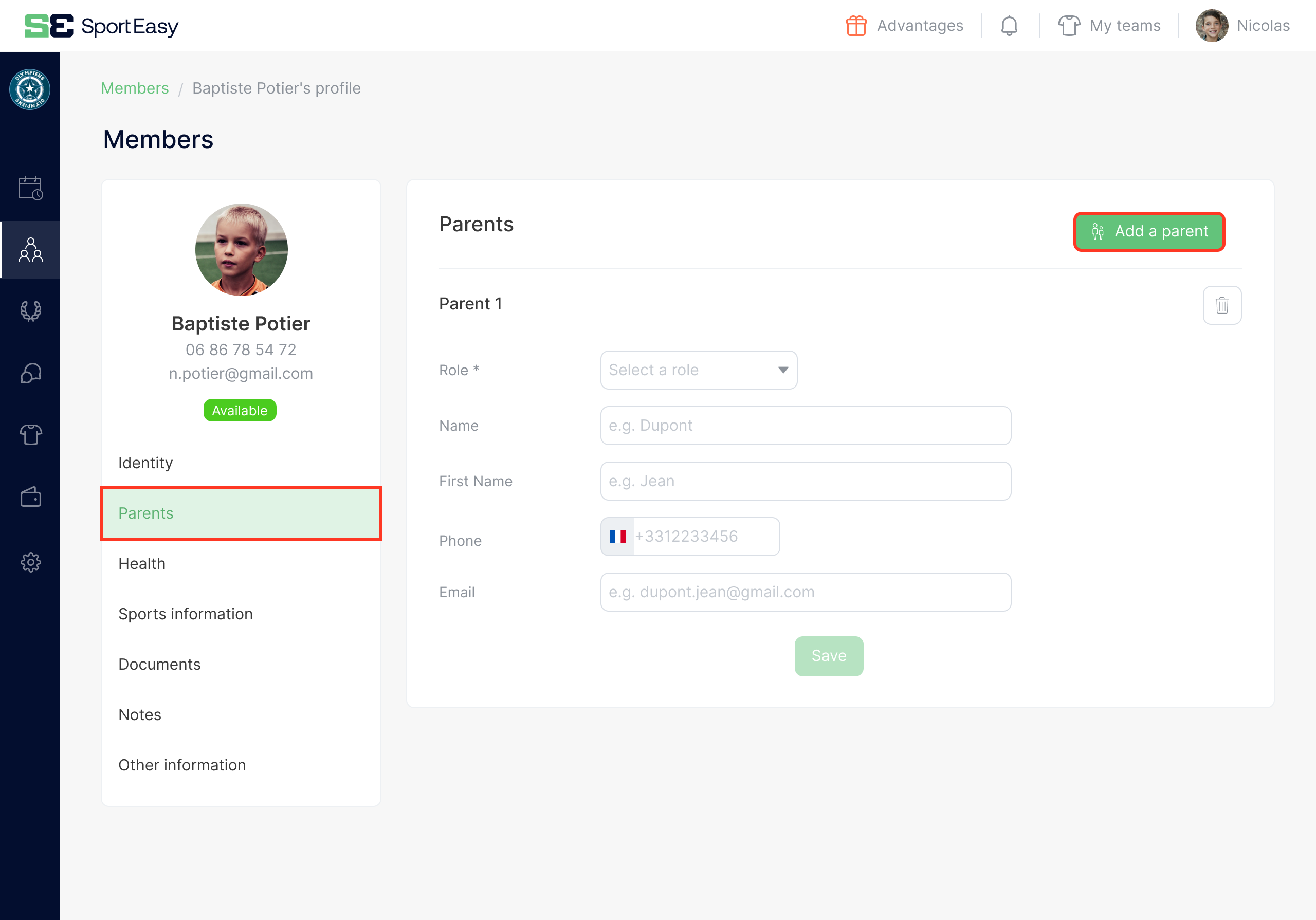Screen dimensions: 1316x920
Task: Open the Sports information section
Action: coord(185,613)
